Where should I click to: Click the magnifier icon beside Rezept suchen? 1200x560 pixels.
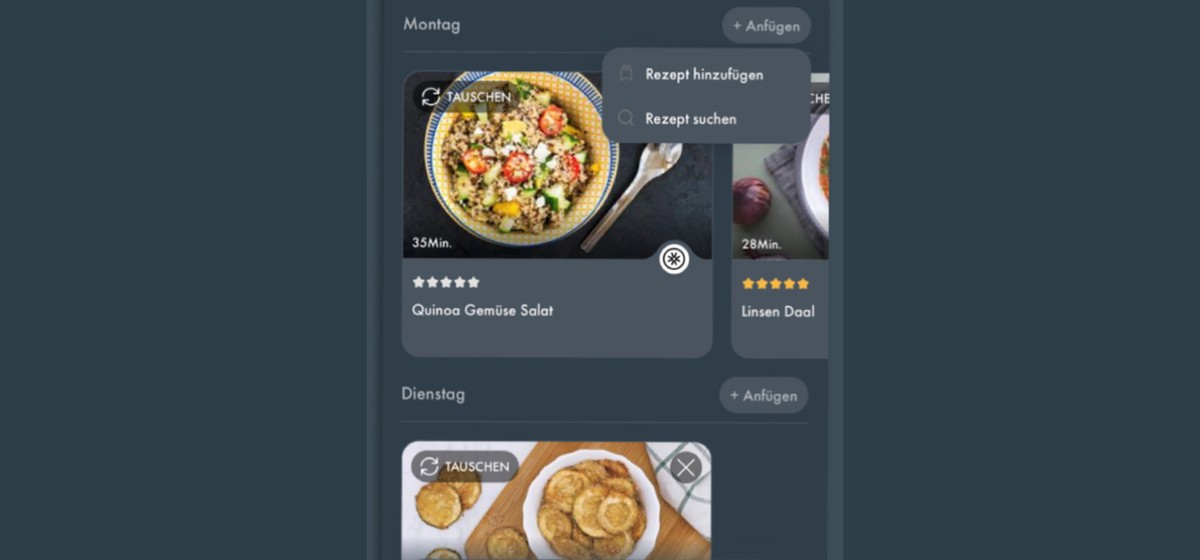626,118
